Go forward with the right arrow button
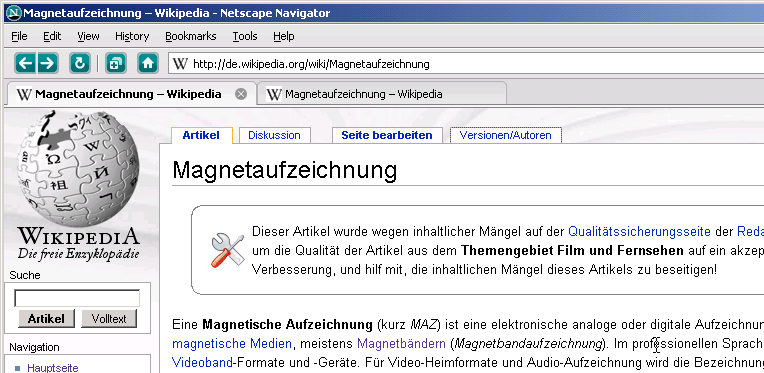This screenshot has height=373, width=764. click(47, 63)
